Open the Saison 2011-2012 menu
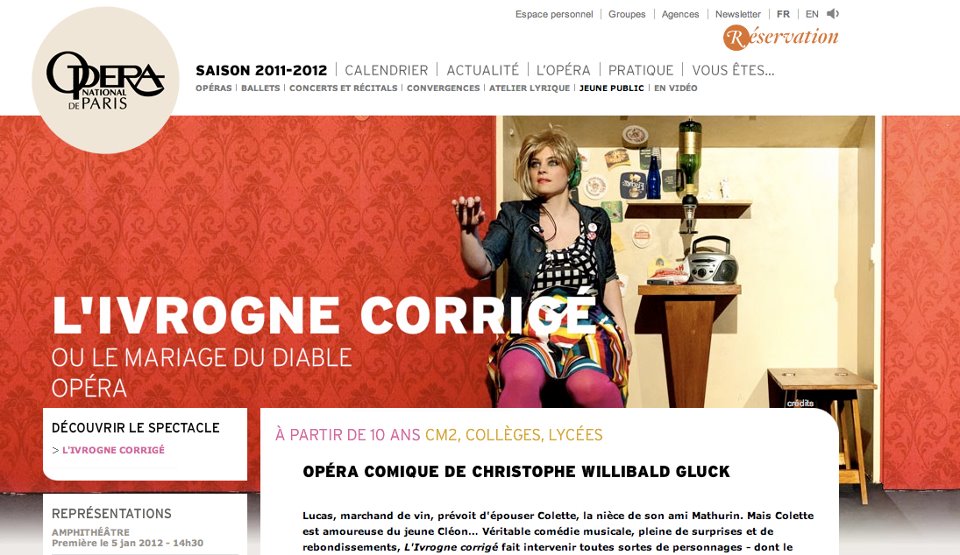 [261, 70]
